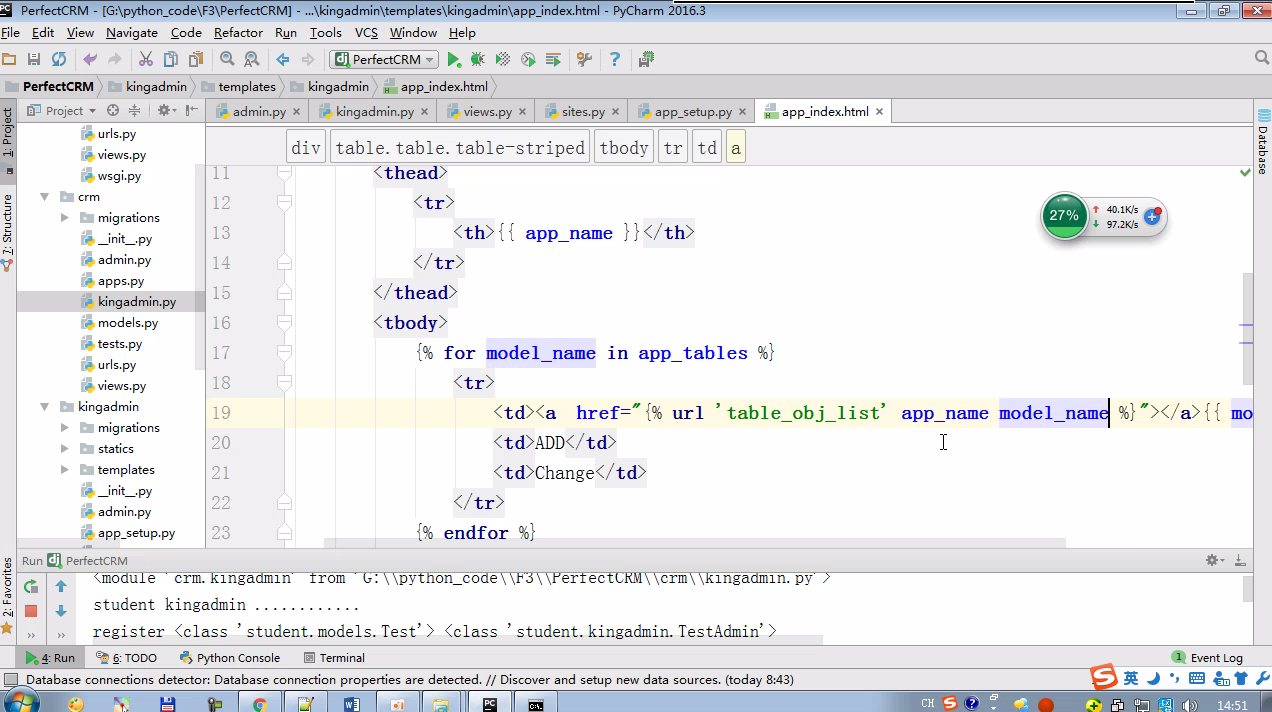
Task: Rerun PerfectCRM in the Run panel
Action: coord(31,587)
